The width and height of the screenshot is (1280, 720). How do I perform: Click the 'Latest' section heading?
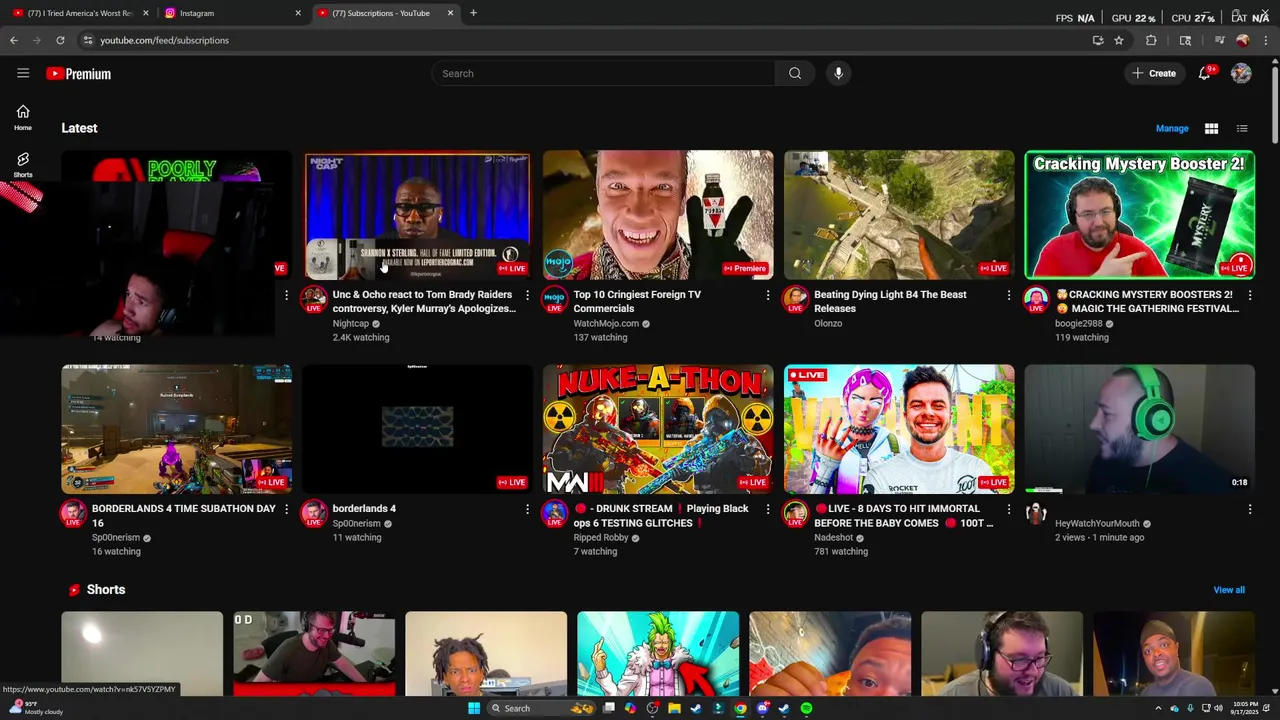[x=79, y=128]
